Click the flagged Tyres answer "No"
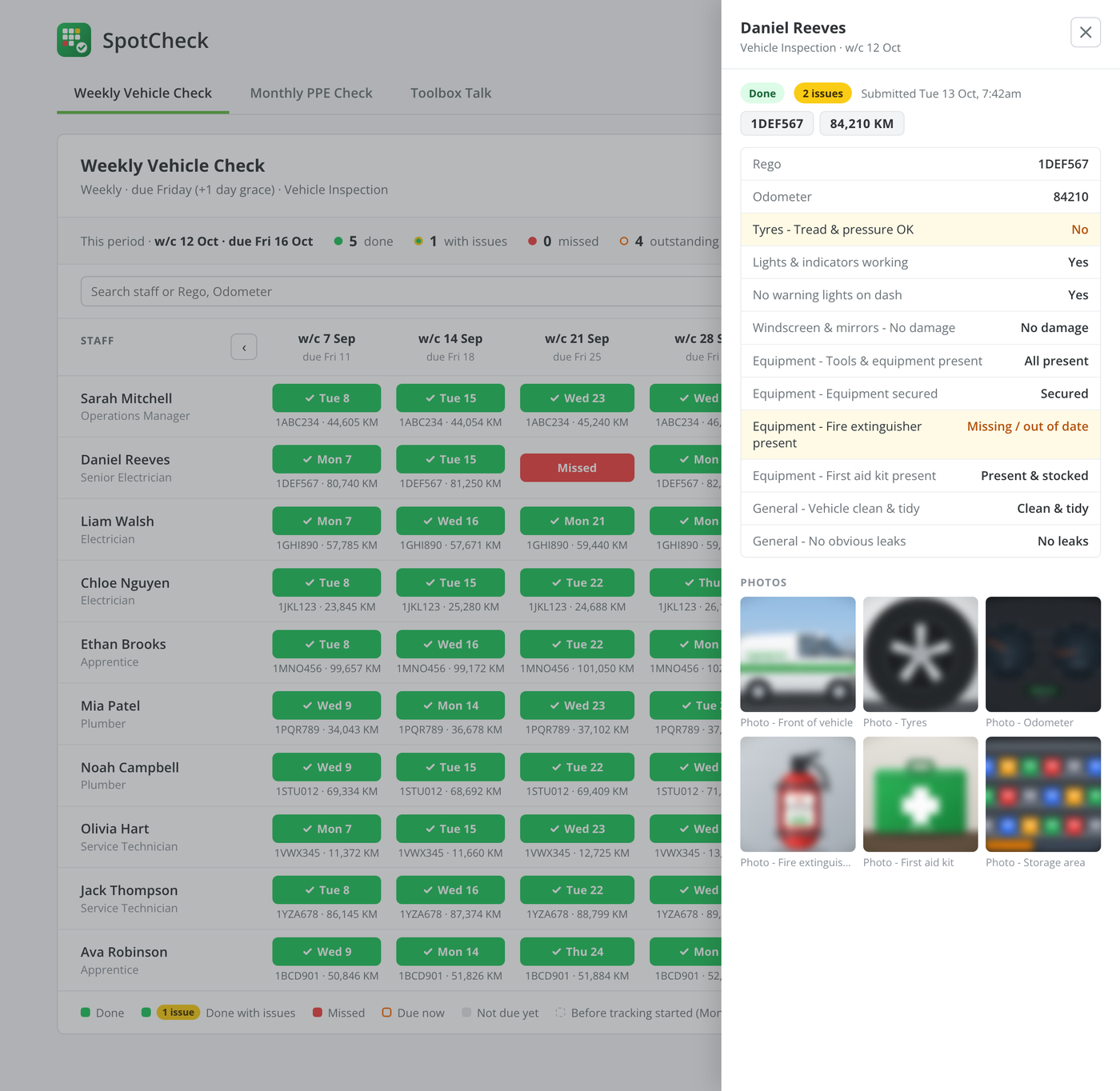 1080,230
